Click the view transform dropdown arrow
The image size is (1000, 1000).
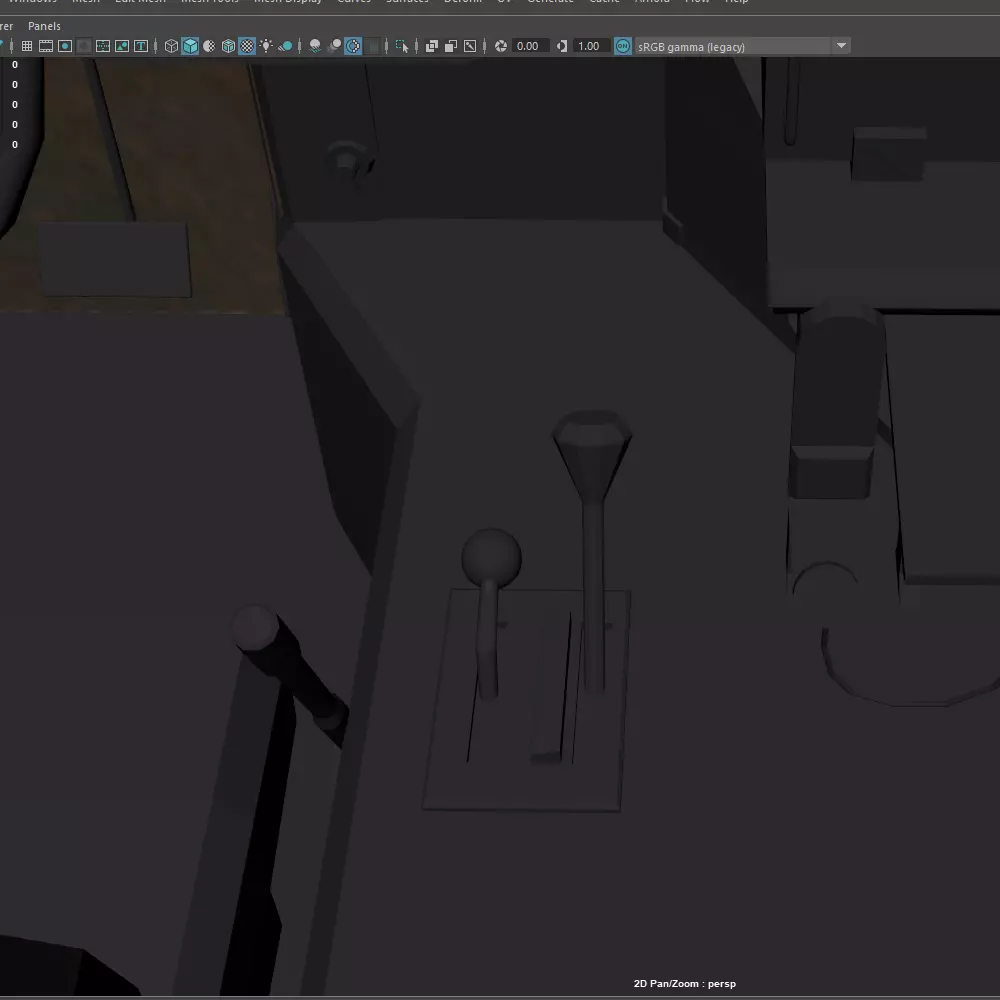841,46
